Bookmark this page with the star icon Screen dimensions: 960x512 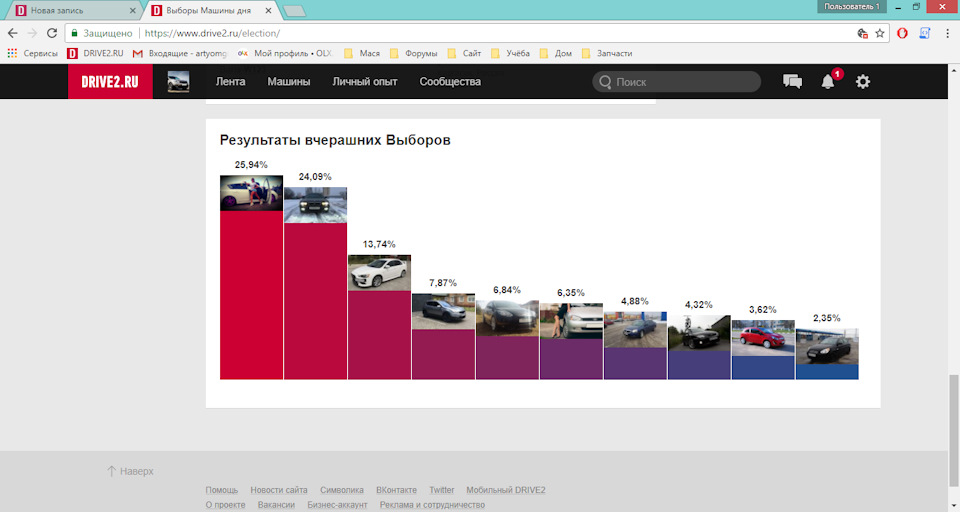coord(880,33)
